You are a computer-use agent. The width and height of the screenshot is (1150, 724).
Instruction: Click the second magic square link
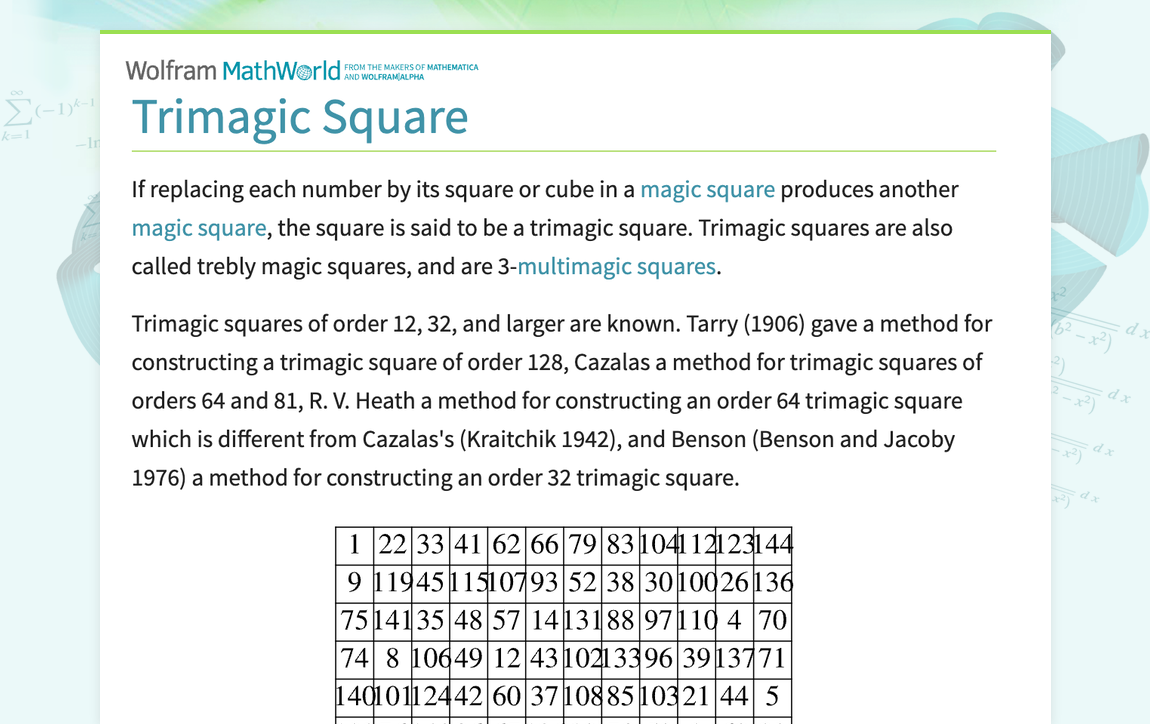pyautogui.click(x=199, y=227)
